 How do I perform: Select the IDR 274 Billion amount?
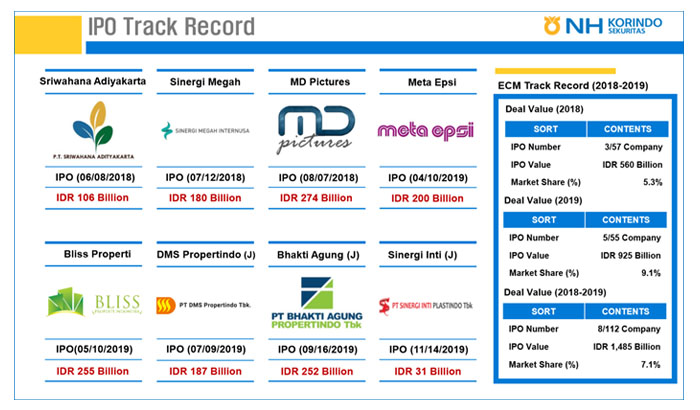[x=315, y=198]
